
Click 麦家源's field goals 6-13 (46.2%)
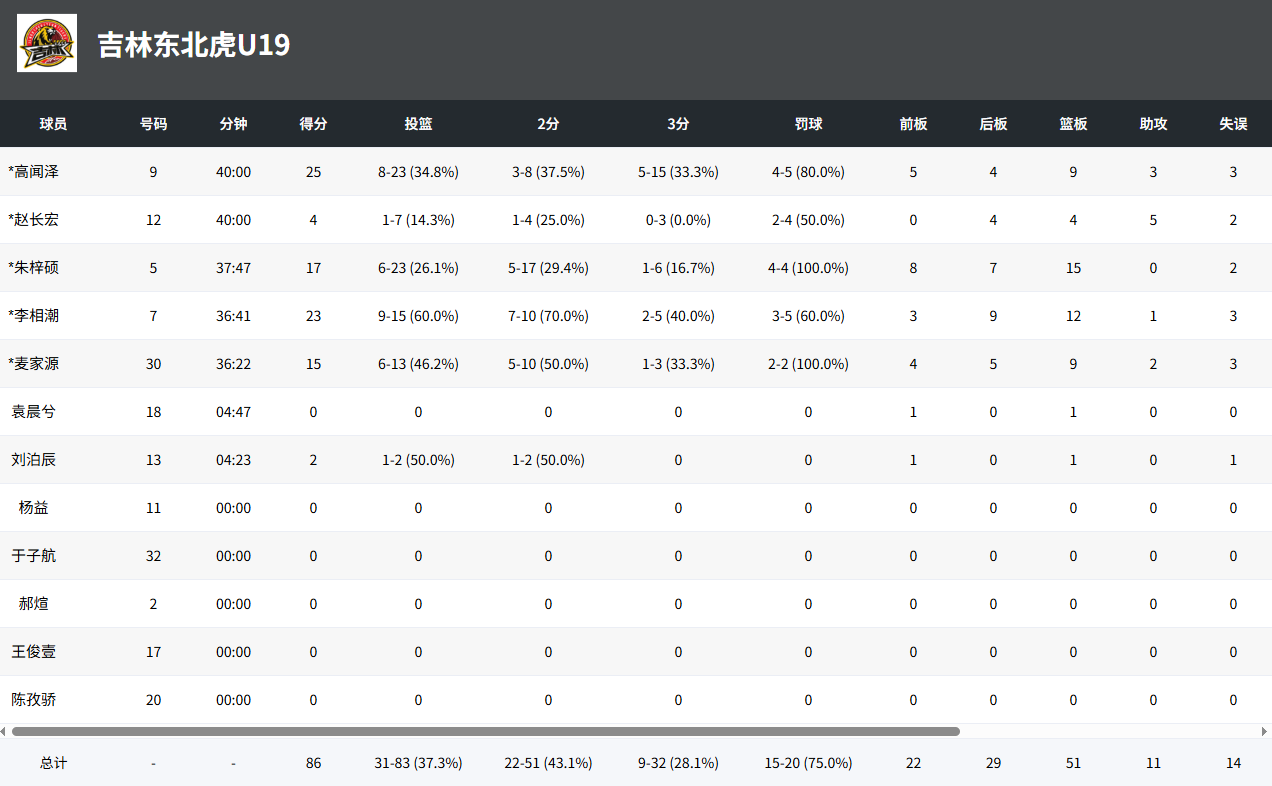click(418, 364)
